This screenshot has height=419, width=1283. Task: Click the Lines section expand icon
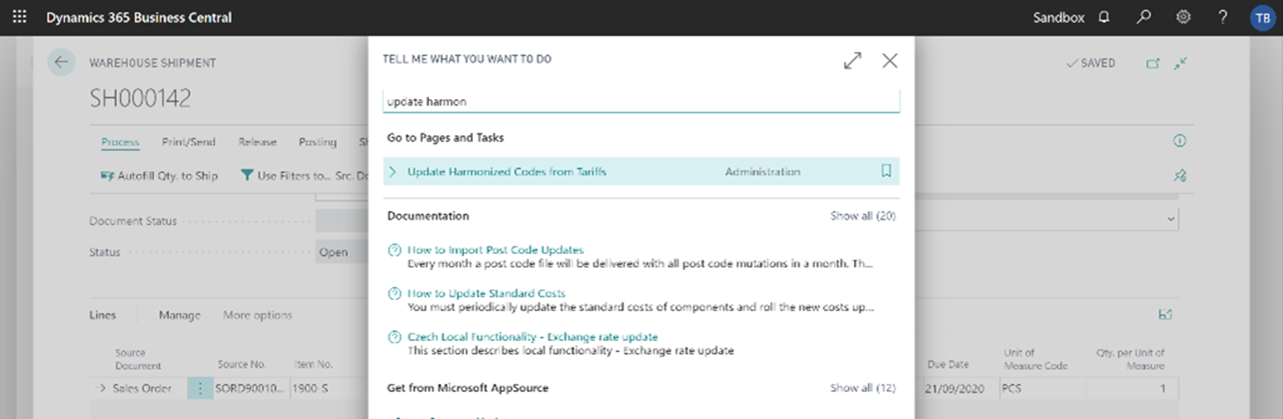click(x=1165, y=314)
